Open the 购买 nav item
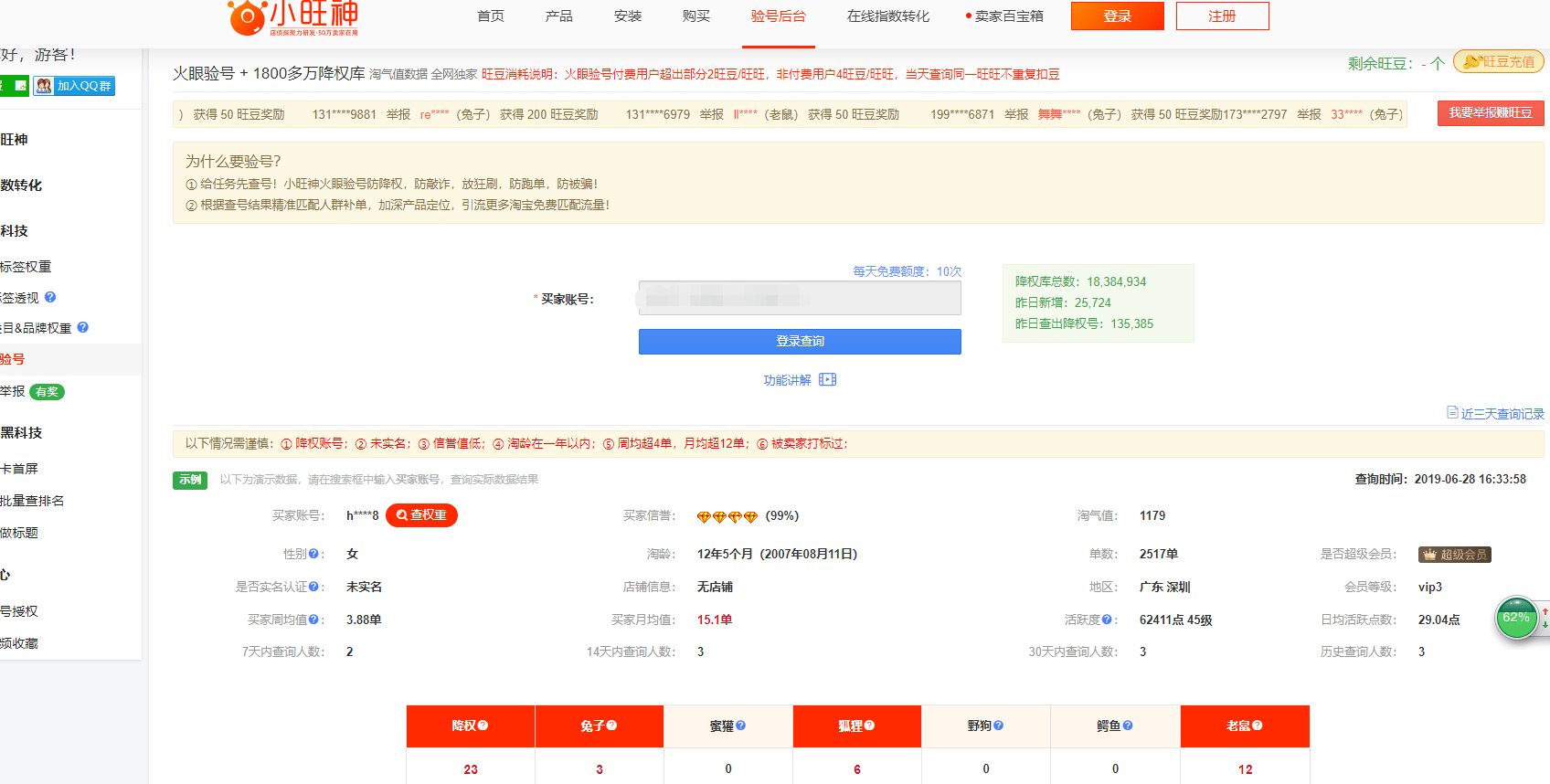This screenshot has height=784, width=1550. click(x=696, y=16)
